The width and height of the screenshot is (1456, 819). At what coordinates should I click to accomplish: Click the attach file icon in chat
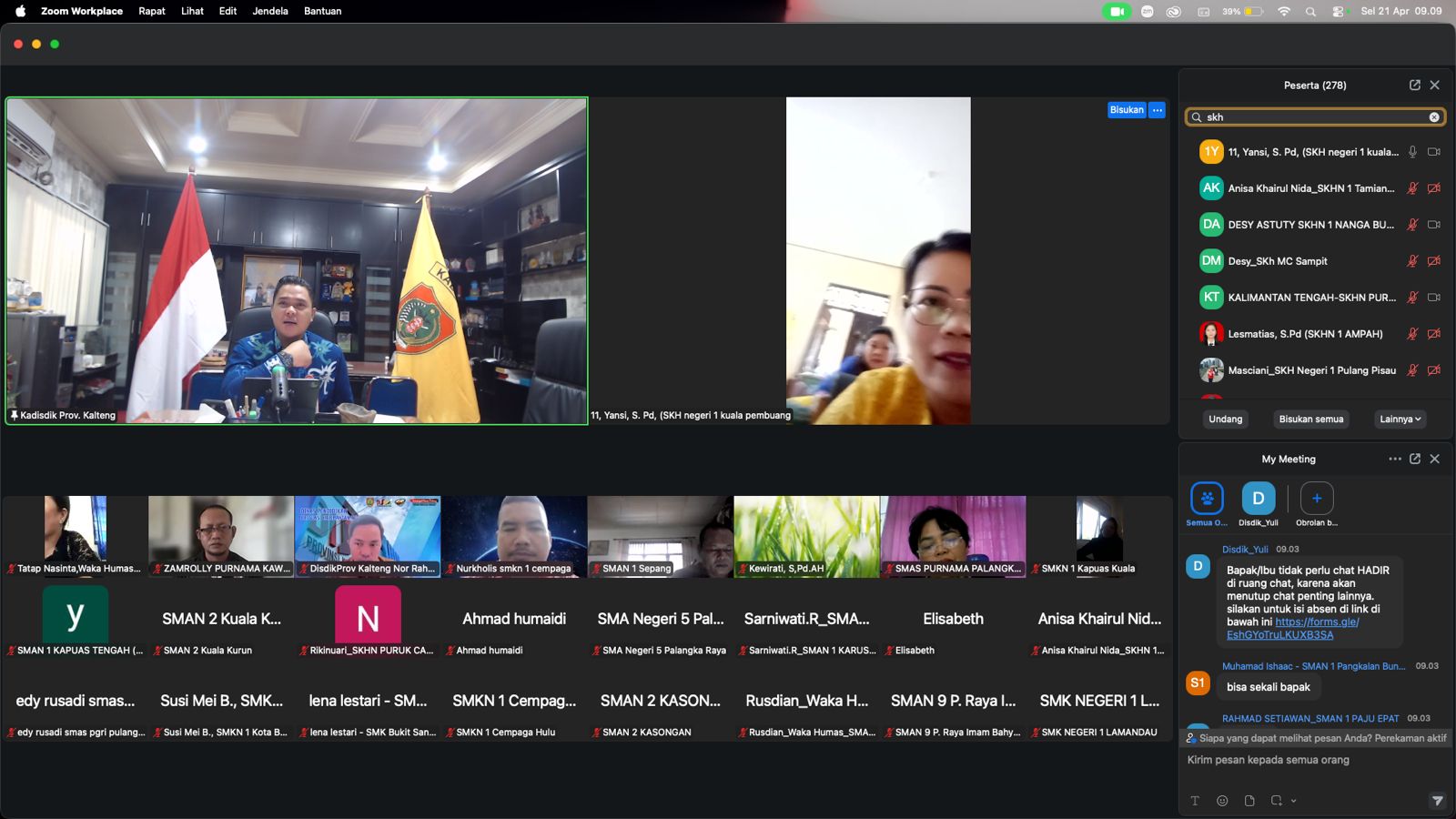pyautogui.click(x=1249, y=801)
